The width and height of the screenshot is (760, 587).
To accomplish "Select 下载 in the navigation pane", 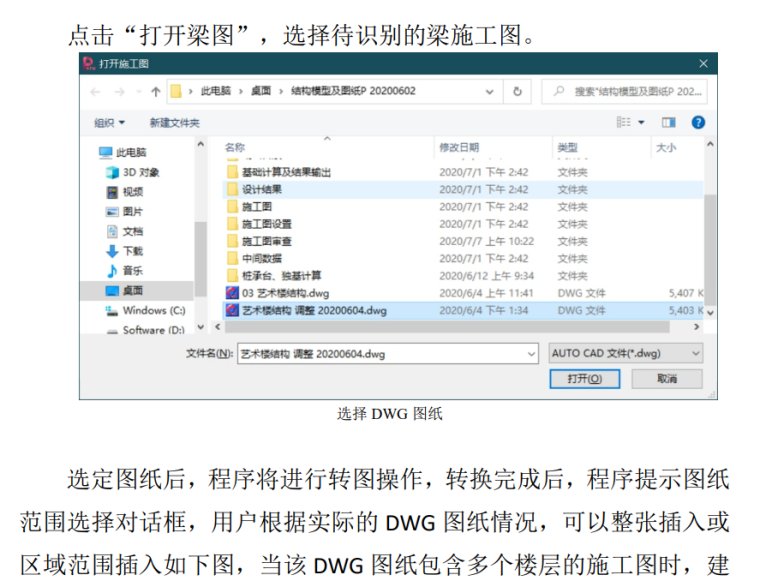I will (x=132, y=251).
